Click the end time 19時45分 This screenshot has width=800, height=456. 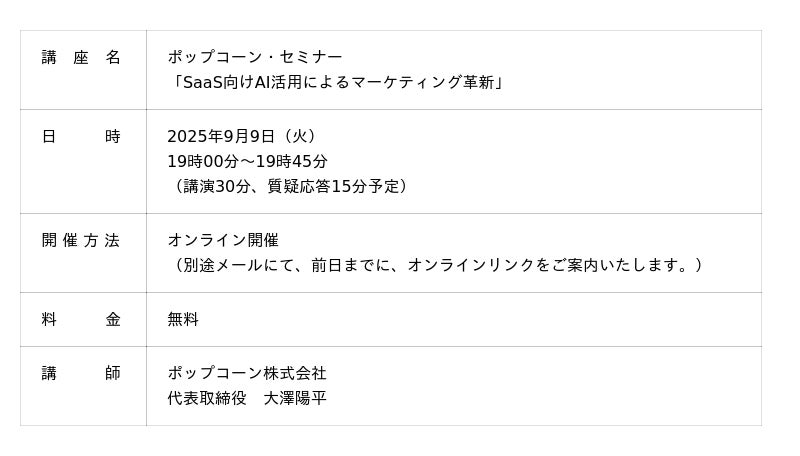point(291,162)
